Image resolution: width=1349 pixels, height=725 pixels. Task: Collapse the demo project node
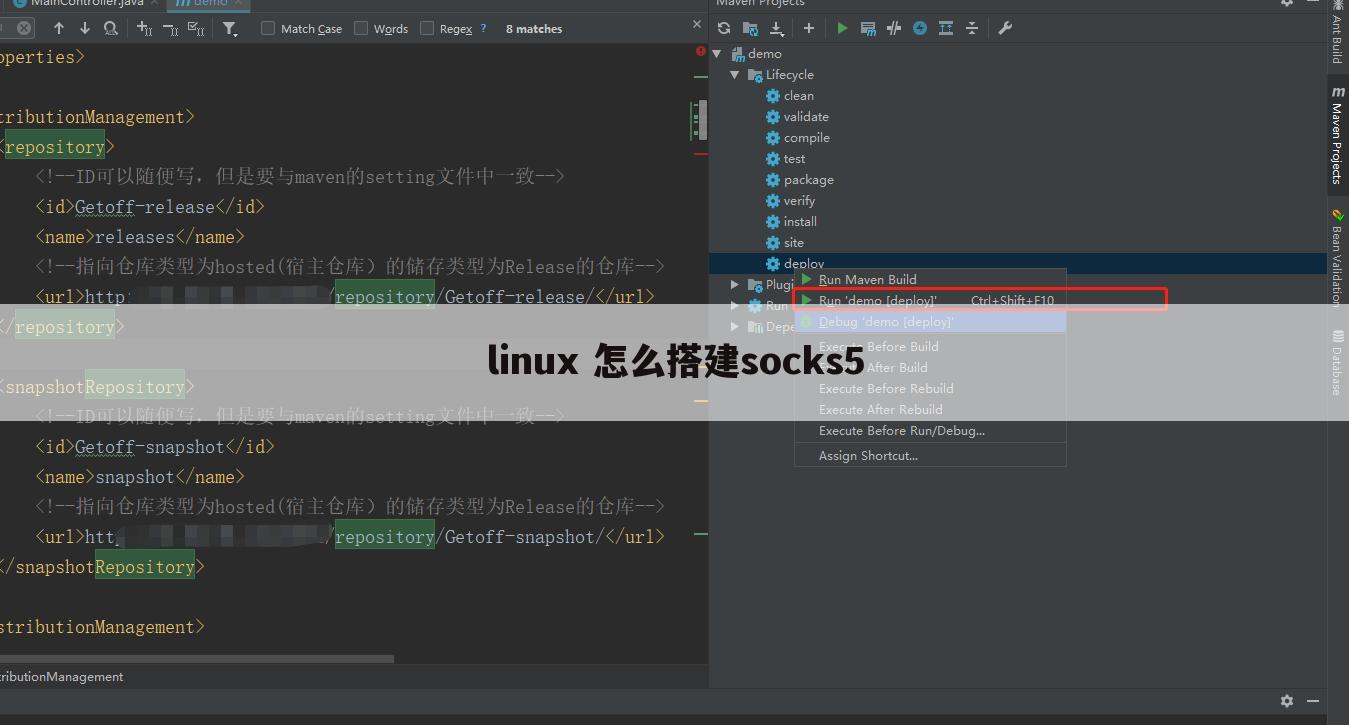tap(718, 54)
